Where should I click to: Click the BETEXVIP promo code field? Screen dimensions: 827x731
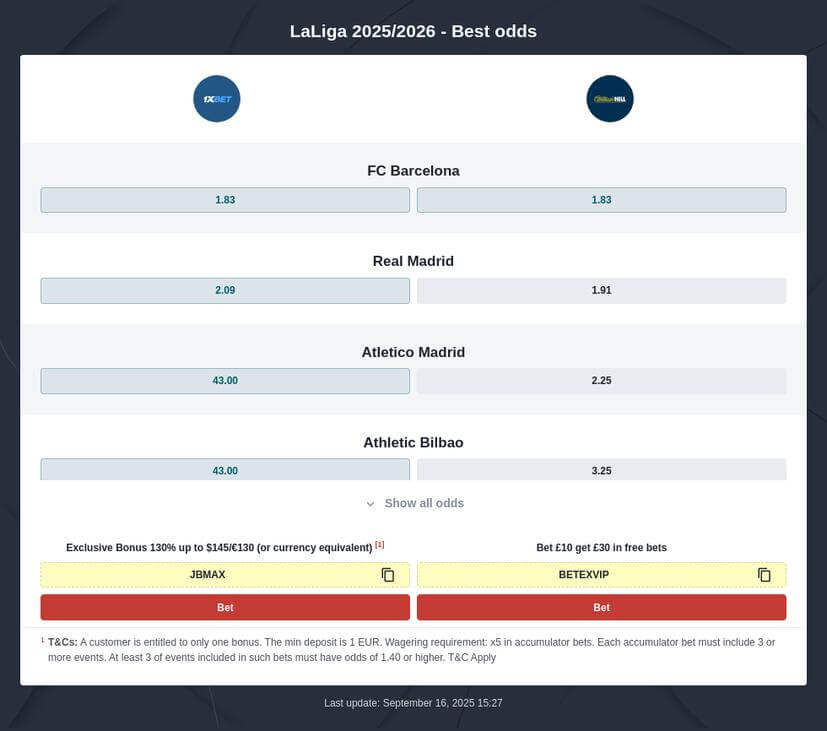click(x=584, y=575)
